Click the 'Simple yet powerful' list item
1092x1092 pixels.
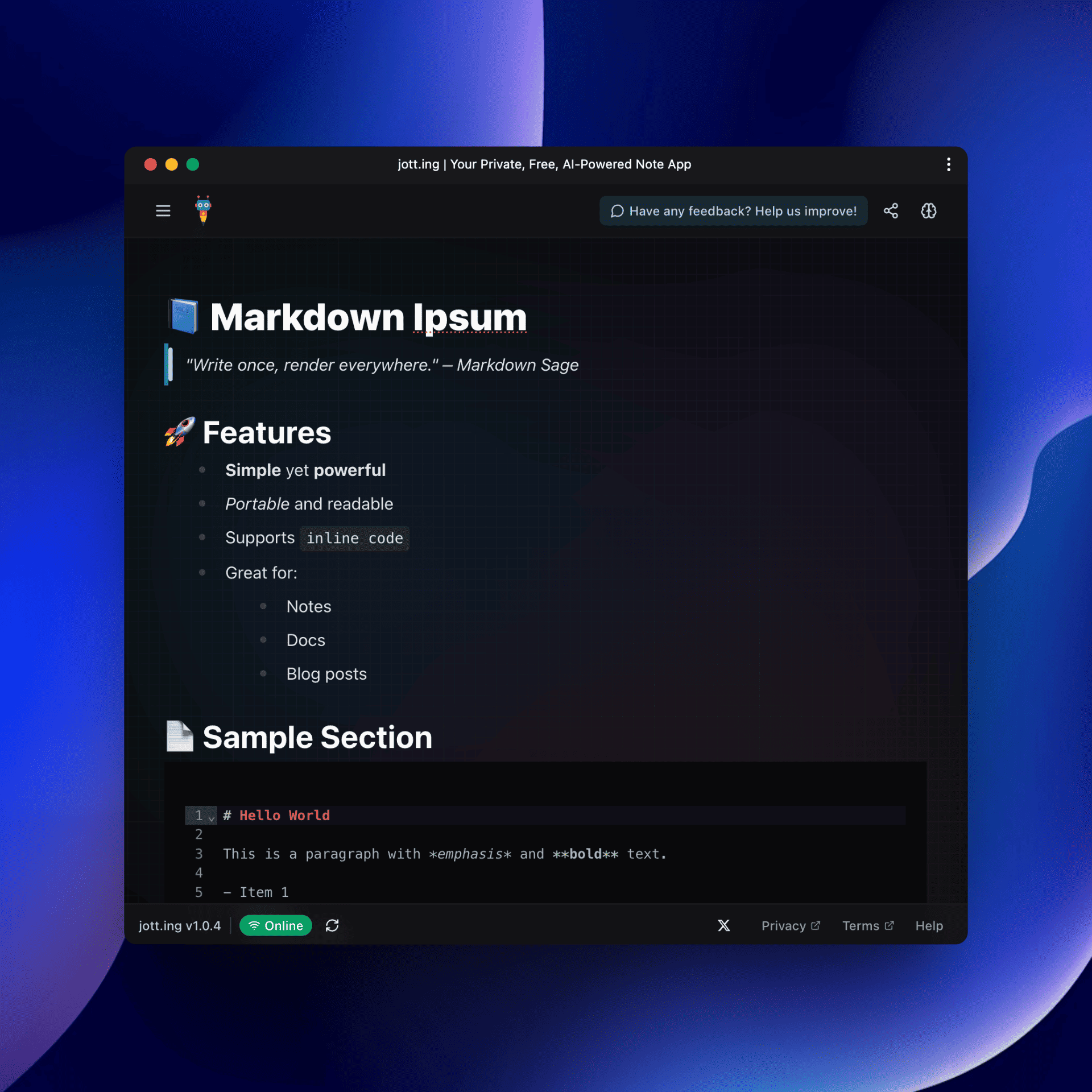[305, 470]
